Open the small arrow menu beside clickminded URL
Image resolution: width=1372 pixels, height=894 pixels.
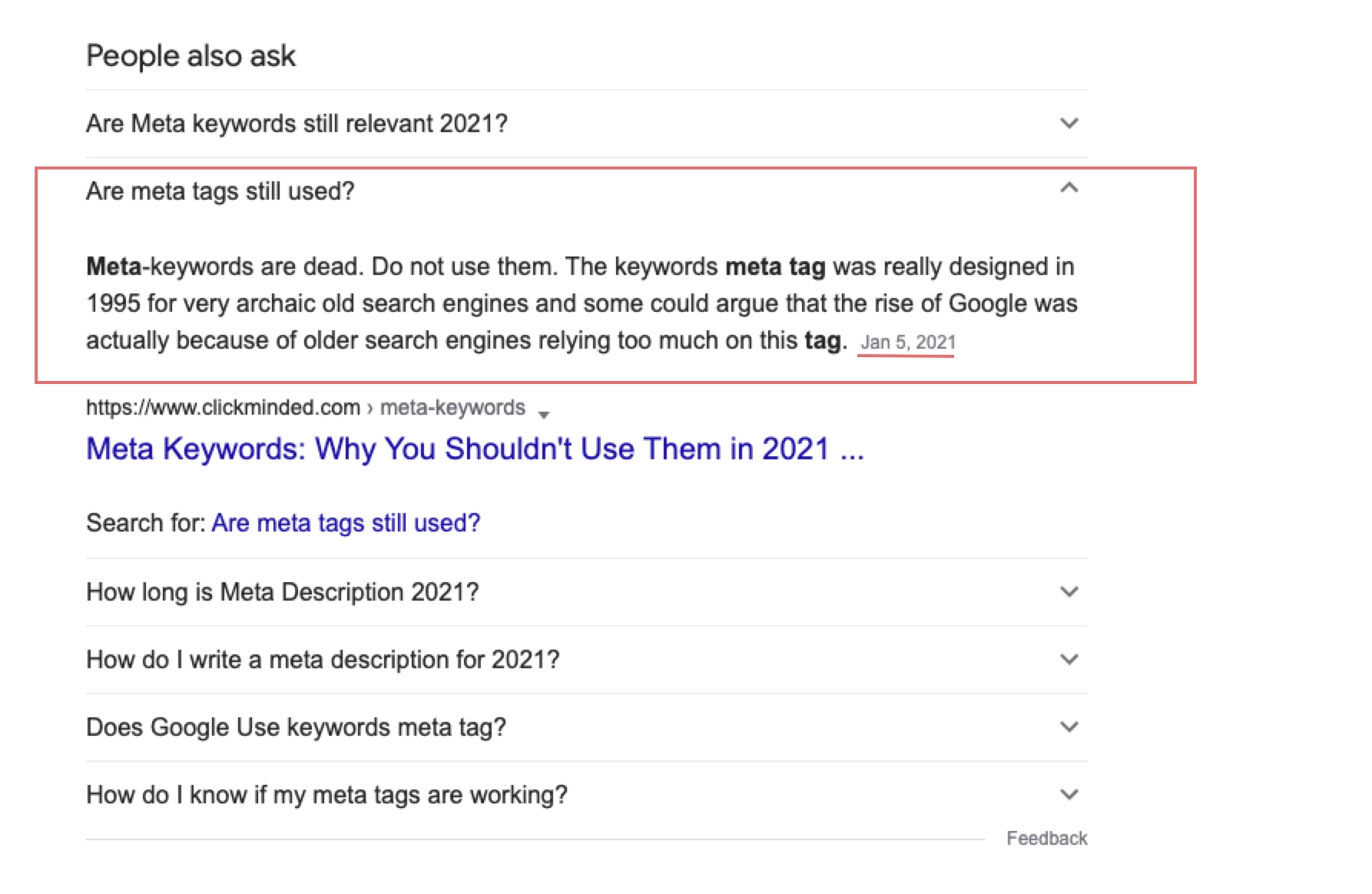tap(544, 415)
